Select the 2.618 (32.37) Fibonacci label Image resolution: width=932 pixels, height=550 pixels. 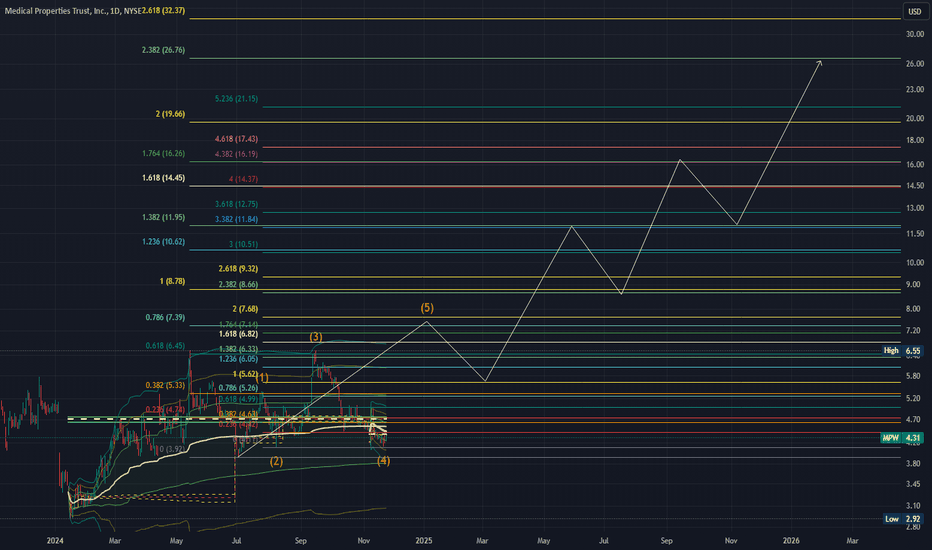click(163, 11)
